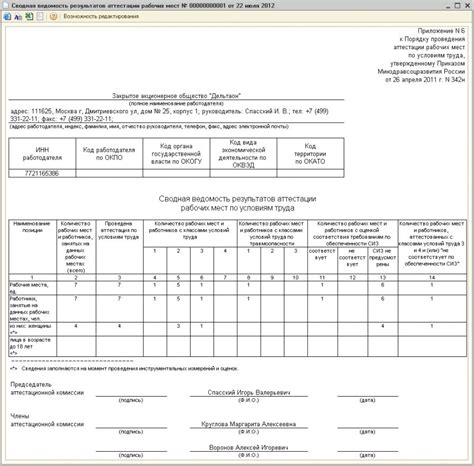Screen dimensions: 474x466
Task: Click the name 'Воронов Алексей Игоревич'
Action: [x=249, y=447]
